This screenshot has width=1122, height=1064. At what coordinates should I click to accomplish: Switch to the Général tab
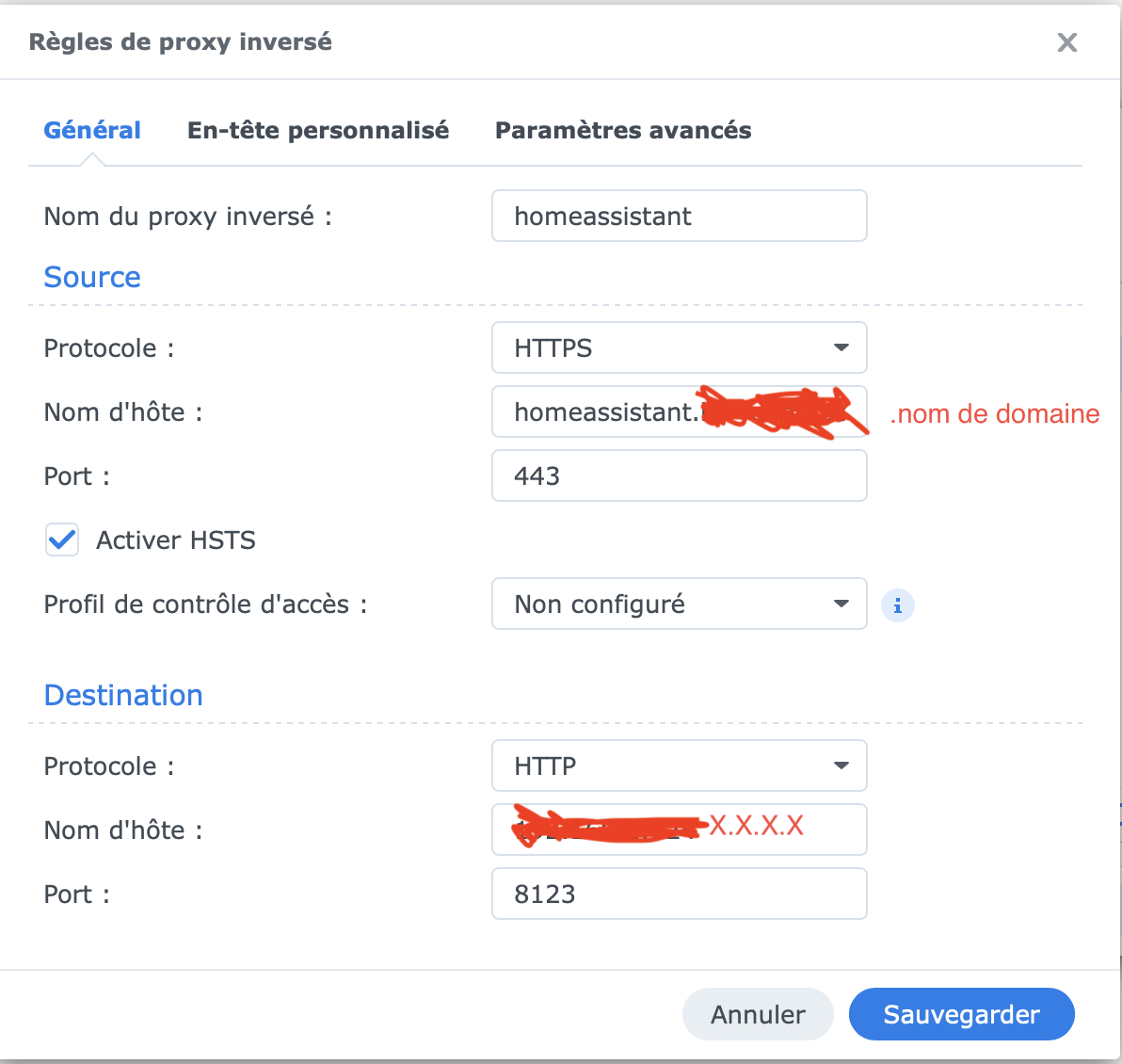[x=92, y=130]
